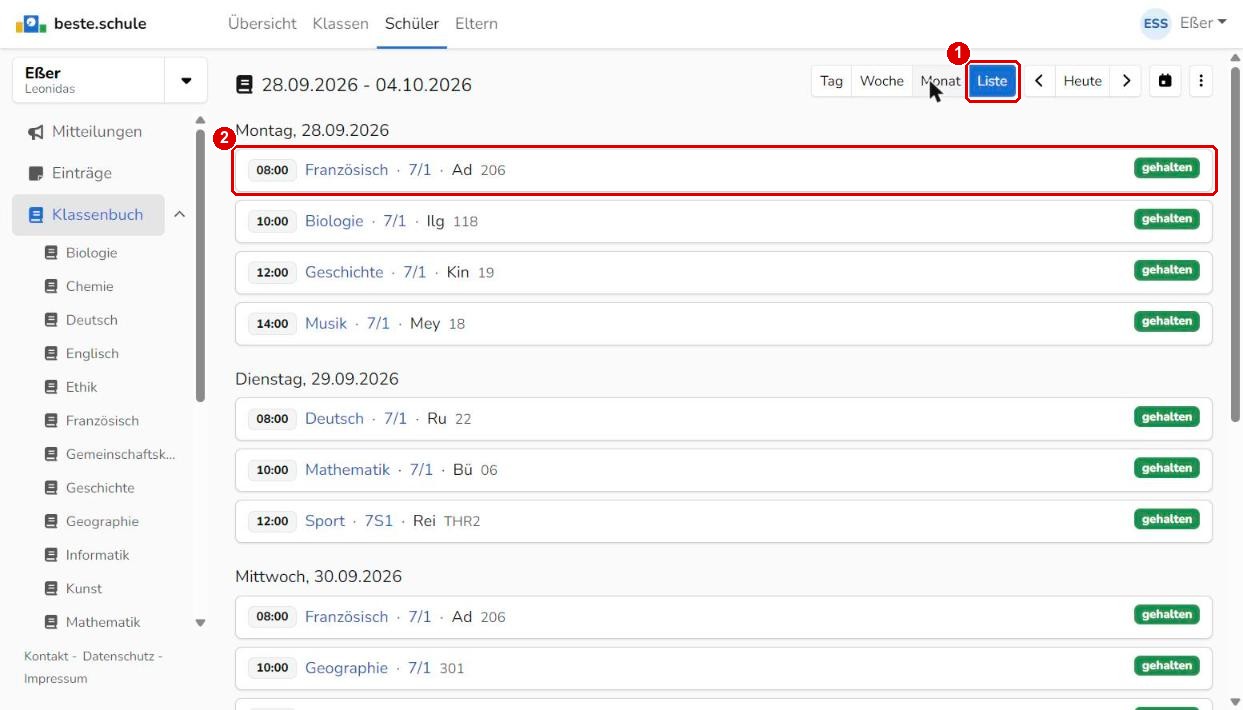Switch to the Eltern tab
Screen dimensions: 1243x710
pyautogui.click(x=476, y=23)
